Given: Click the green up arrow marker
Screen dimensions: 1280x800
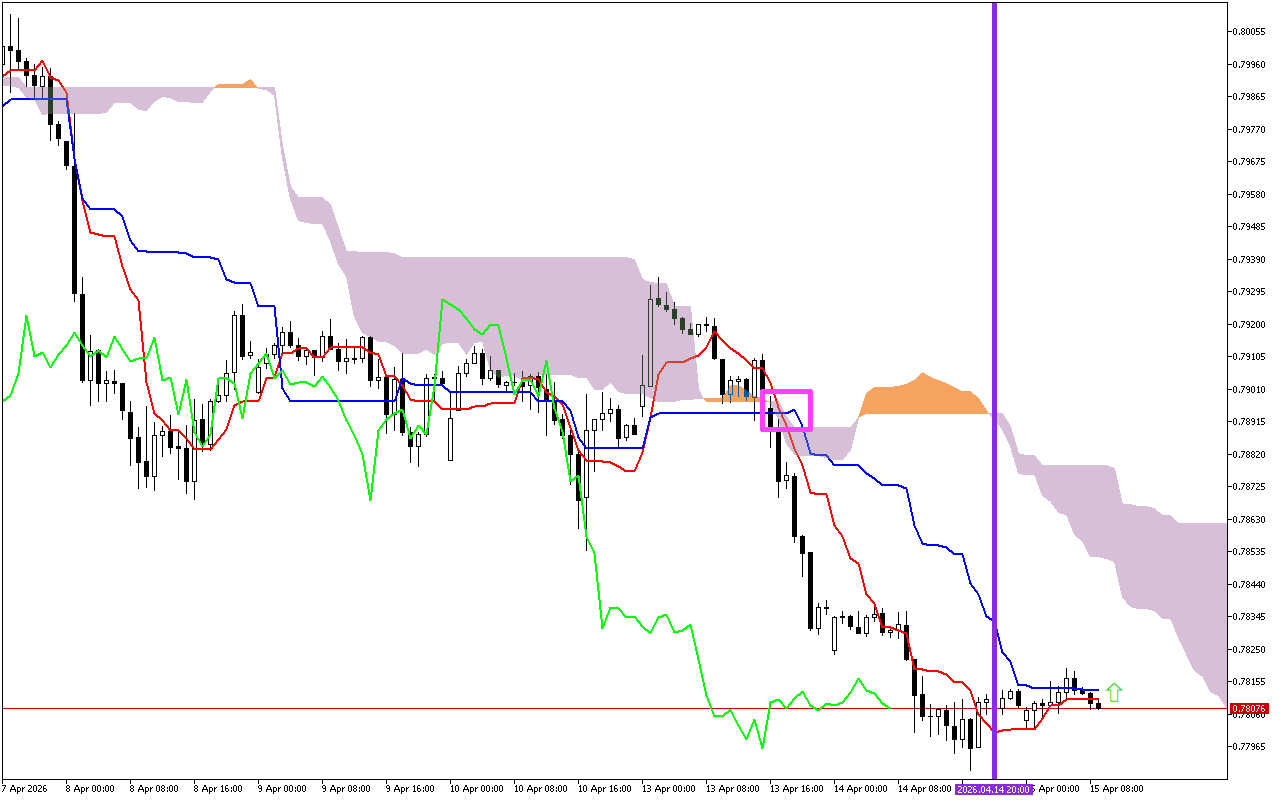Looking at the screenshot, I should 1114,692.
